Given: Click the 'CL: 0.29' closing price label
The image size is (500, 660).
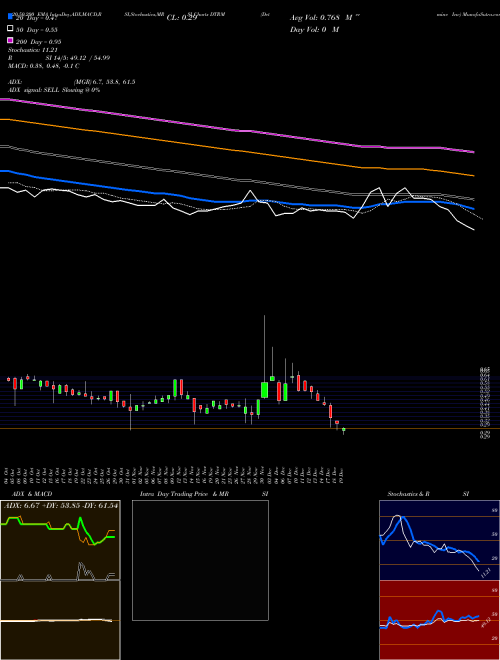Looking at the screenshot, I should pyautogui.click(x=182, y=18).
